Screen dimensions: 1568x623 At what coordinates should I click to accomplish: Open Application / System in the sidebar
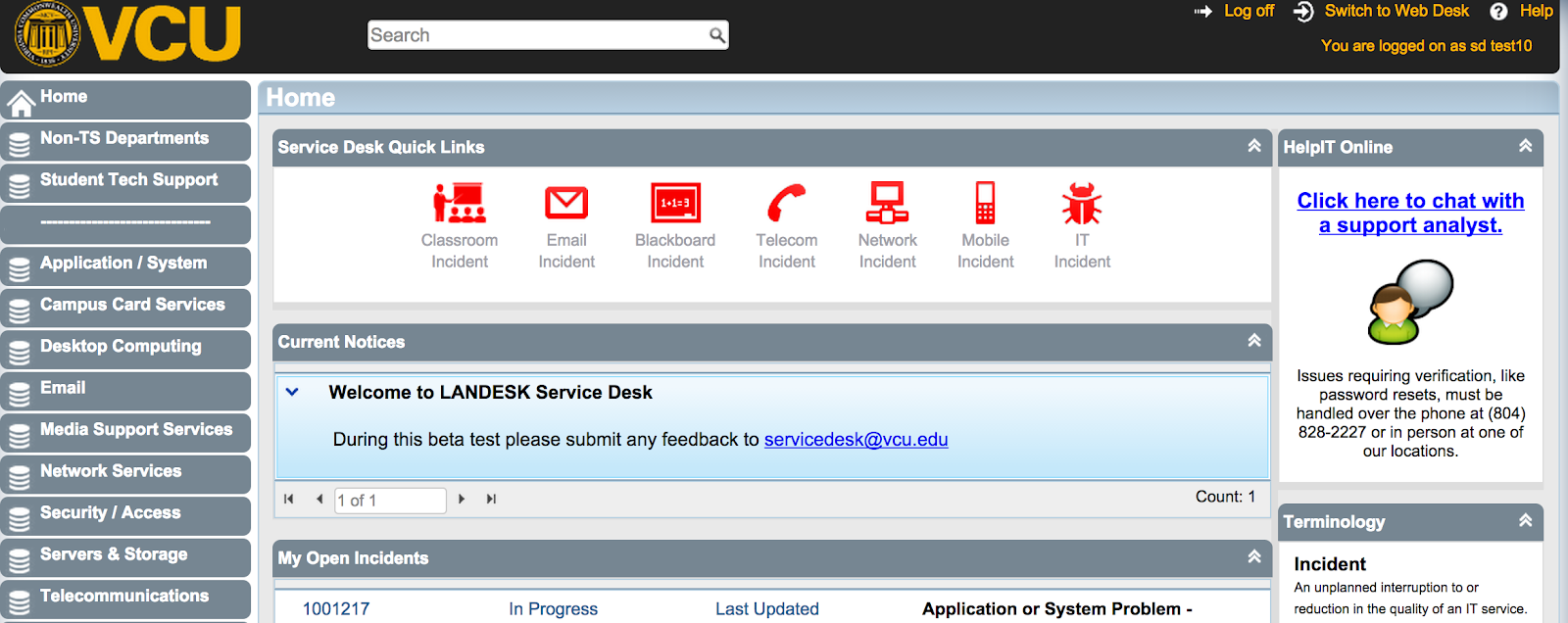pyautogui.click(x=125, y=265)
